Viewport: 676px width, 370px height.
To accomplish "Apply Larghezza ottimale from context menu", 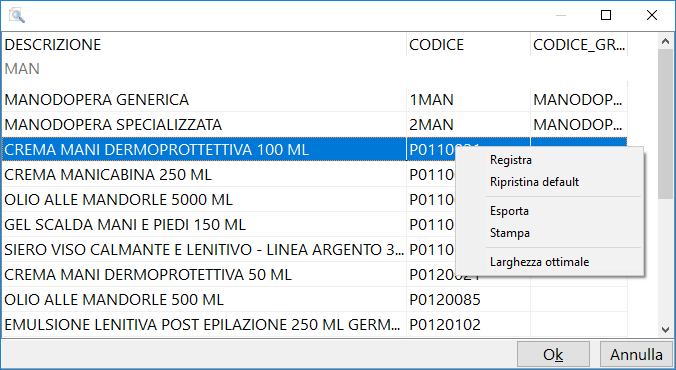I will click(x=539, y=262).
